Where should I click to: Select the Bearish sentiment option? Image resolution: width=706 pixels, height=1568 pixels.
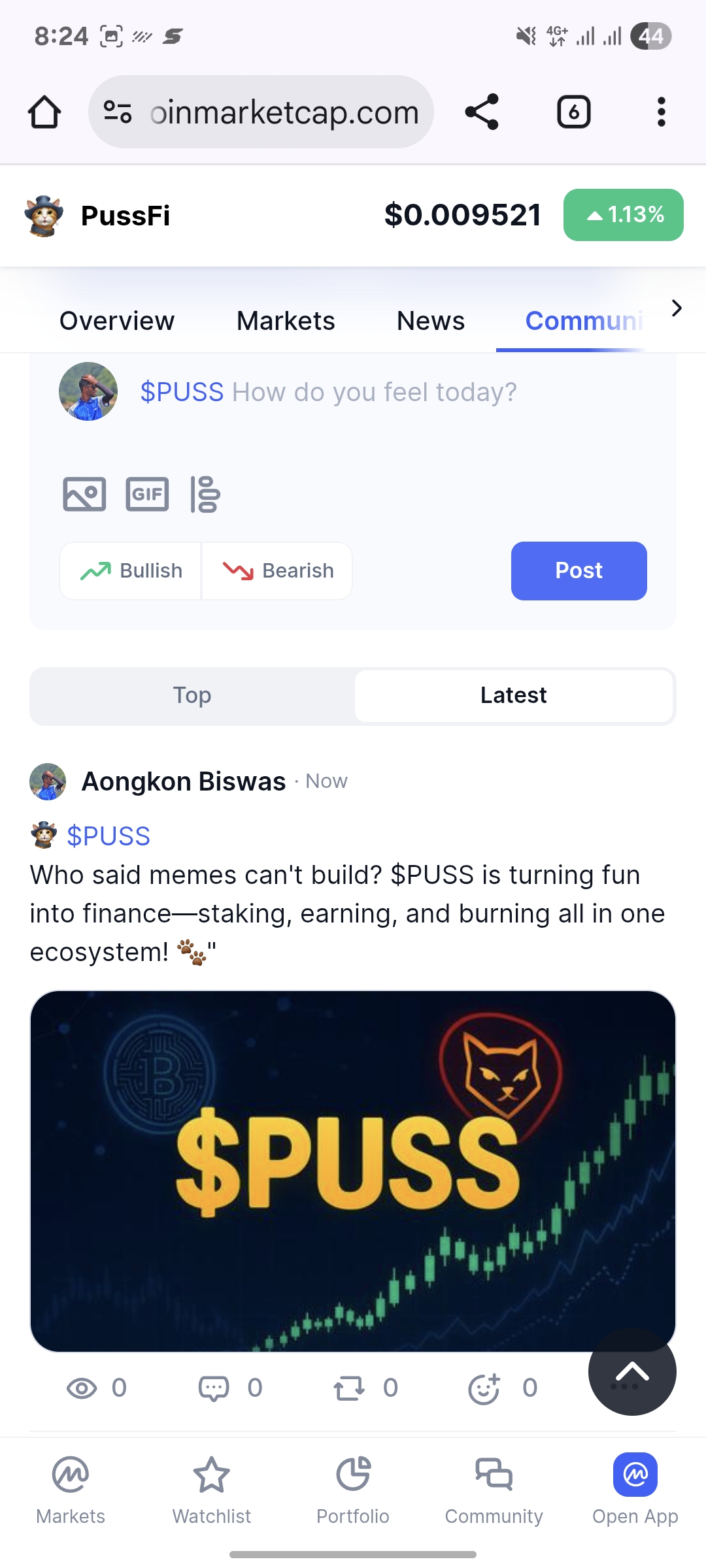tap(277, 571)
